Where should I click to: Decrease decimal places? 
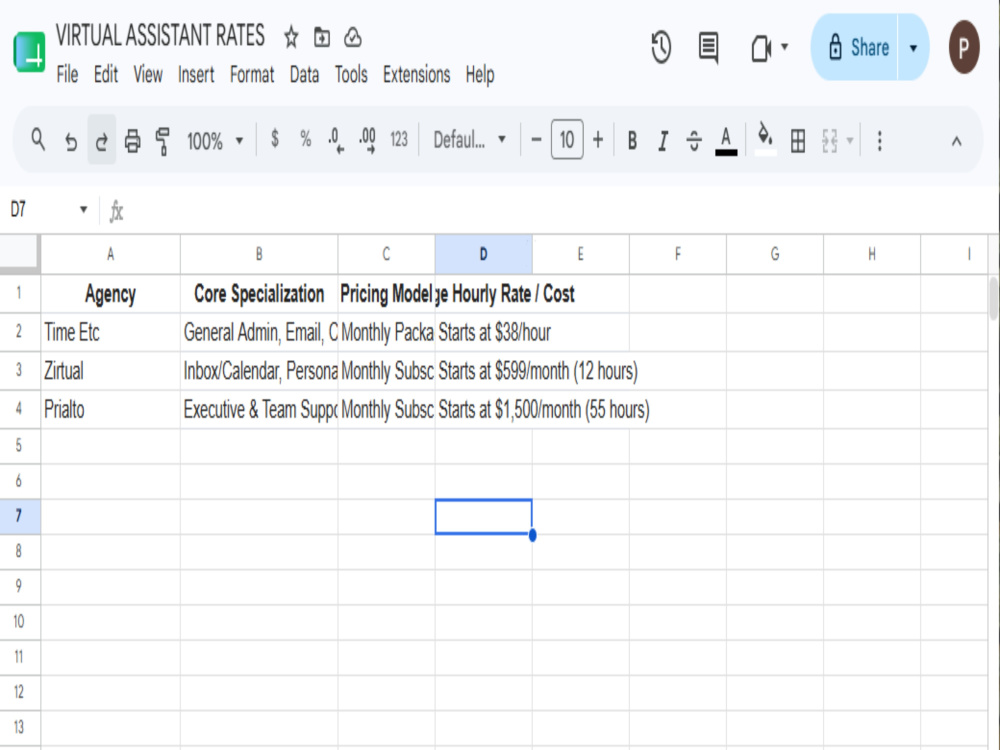click(x=336, y=140)
